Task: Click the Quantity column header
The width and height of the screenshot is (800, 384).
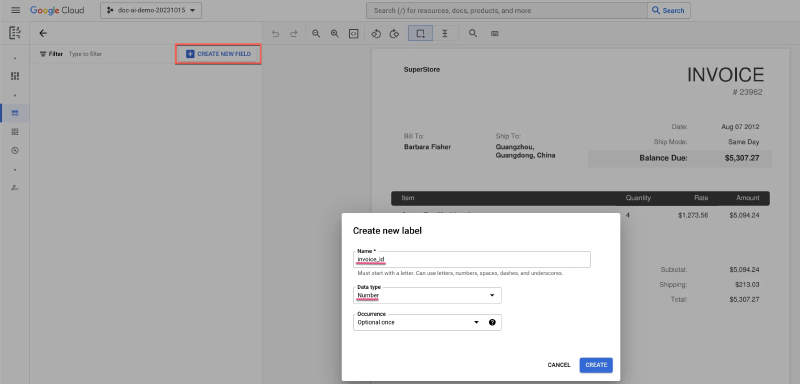Action: pyautogui.click(x=638, y=198)
